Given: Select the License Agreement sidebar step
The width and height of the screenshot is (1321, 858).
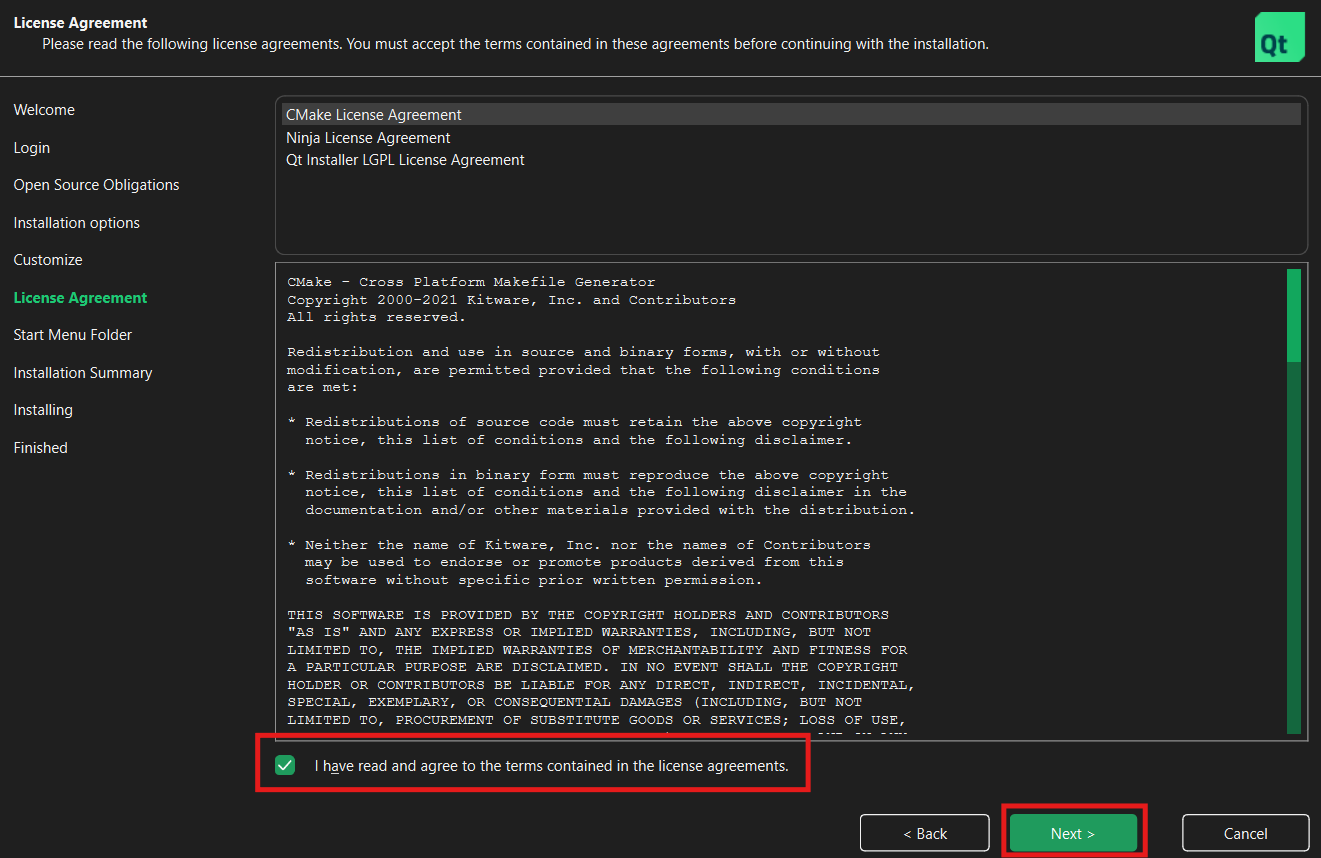Looking at the screenshot, I should (x=80, y=298).
